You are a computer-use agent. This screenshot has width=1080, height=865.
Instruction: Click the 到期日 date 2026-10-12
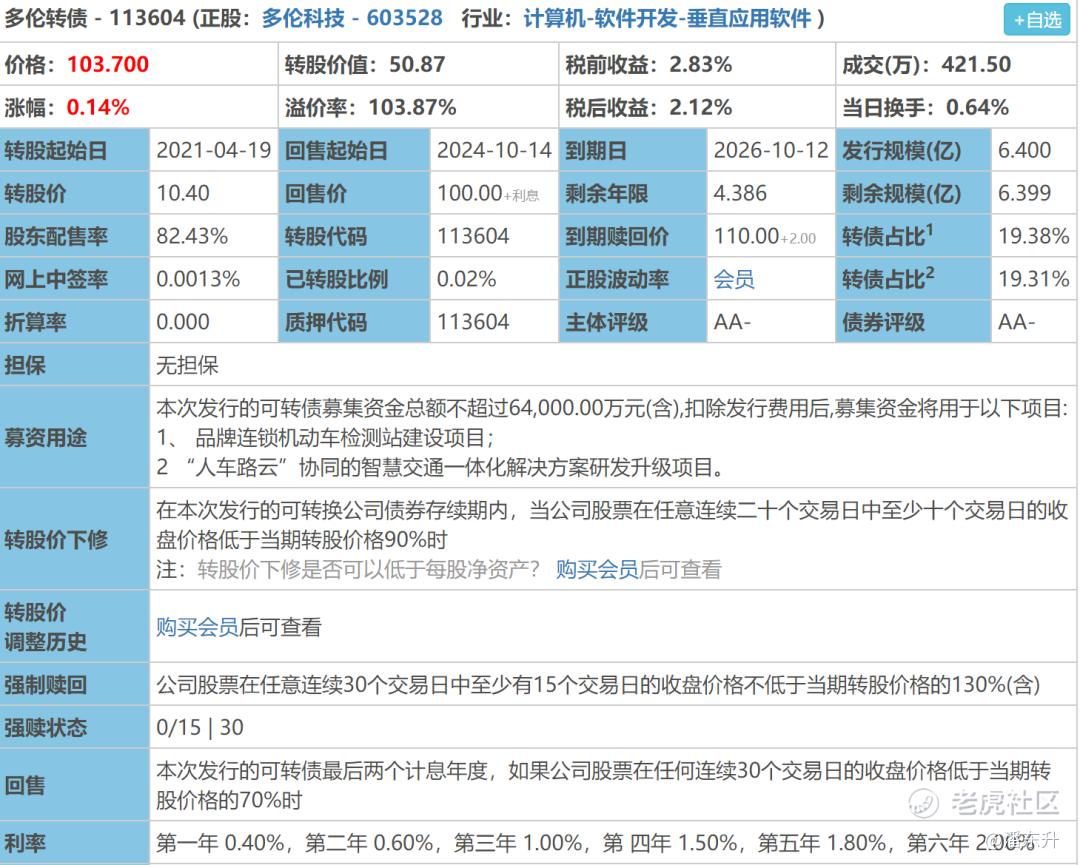pos(771,150)
